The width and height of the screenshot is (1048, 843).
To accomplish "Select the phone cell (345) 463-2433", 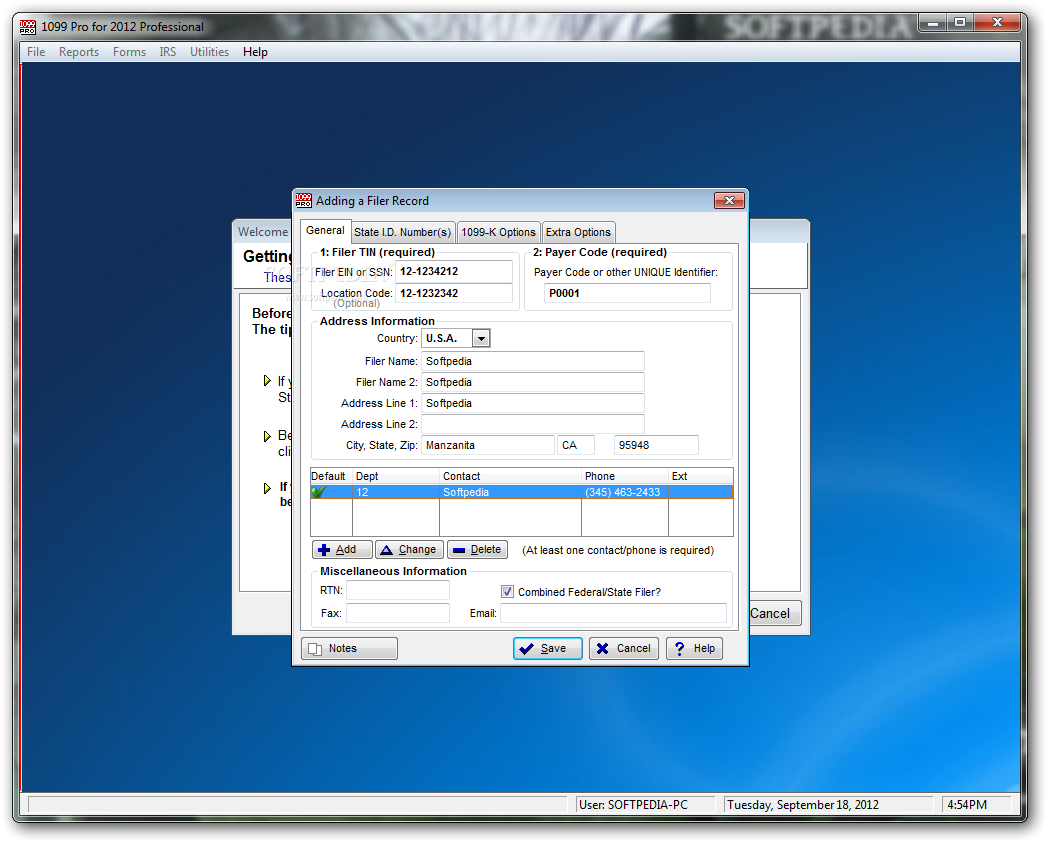I will pos(625,492).
